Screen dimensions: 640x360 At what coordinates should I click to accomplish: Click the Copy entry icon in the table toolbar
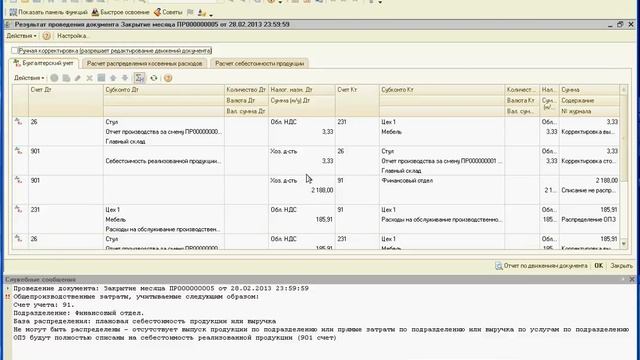(x=66, y=78)
